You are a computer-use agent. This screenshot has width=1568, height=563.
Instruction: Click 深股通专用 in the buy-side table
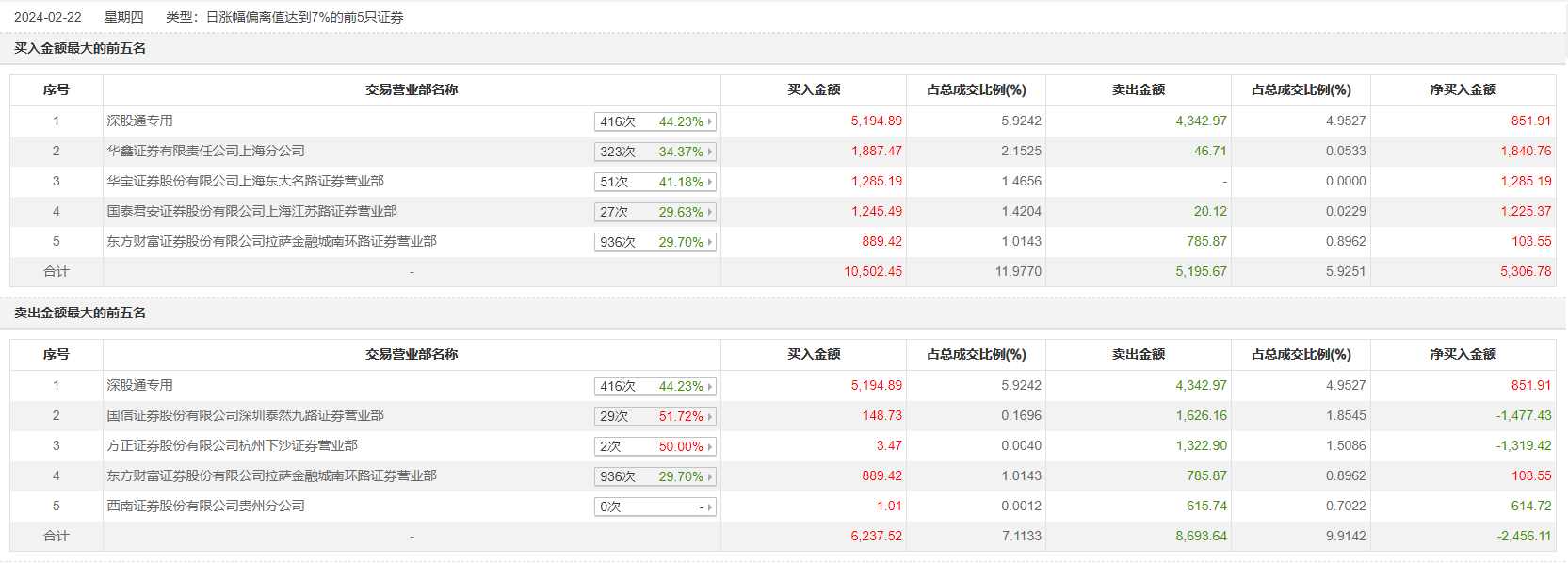(139, 121)
